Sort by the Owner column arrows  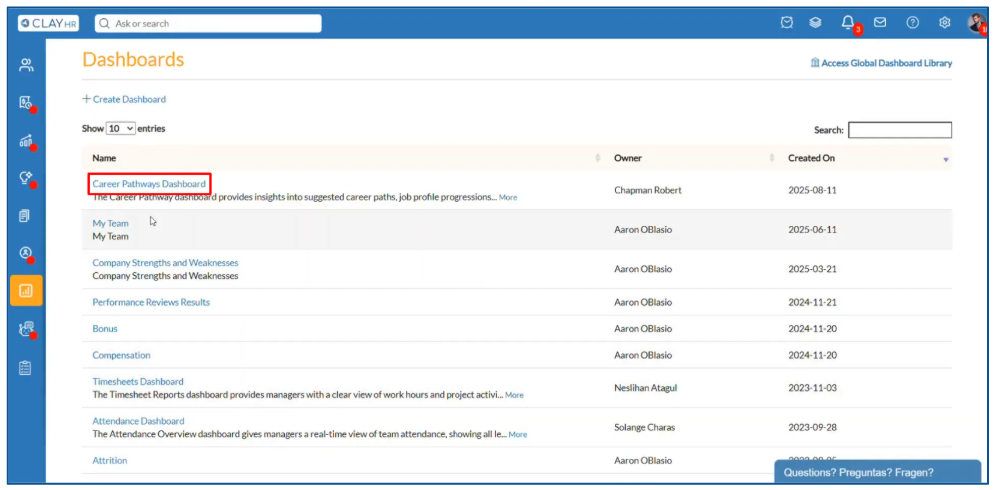[772, 158]
